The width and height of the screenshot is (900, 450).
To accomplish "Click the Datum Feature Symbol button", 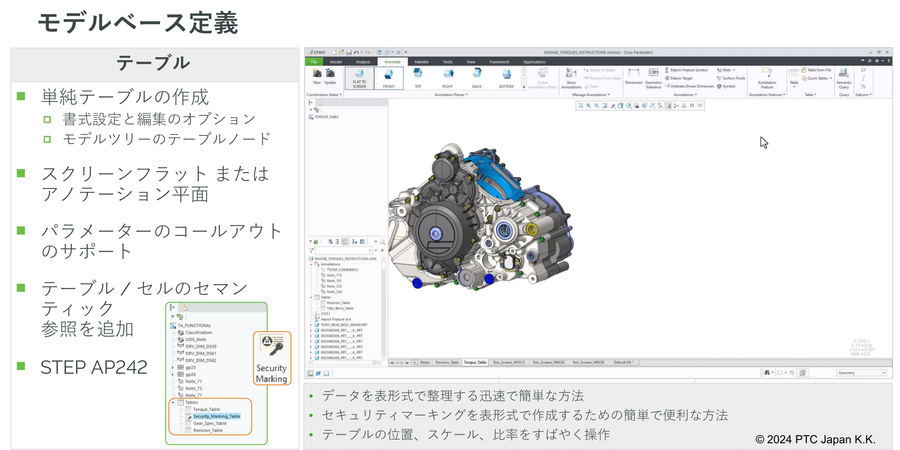I will 688,70.
